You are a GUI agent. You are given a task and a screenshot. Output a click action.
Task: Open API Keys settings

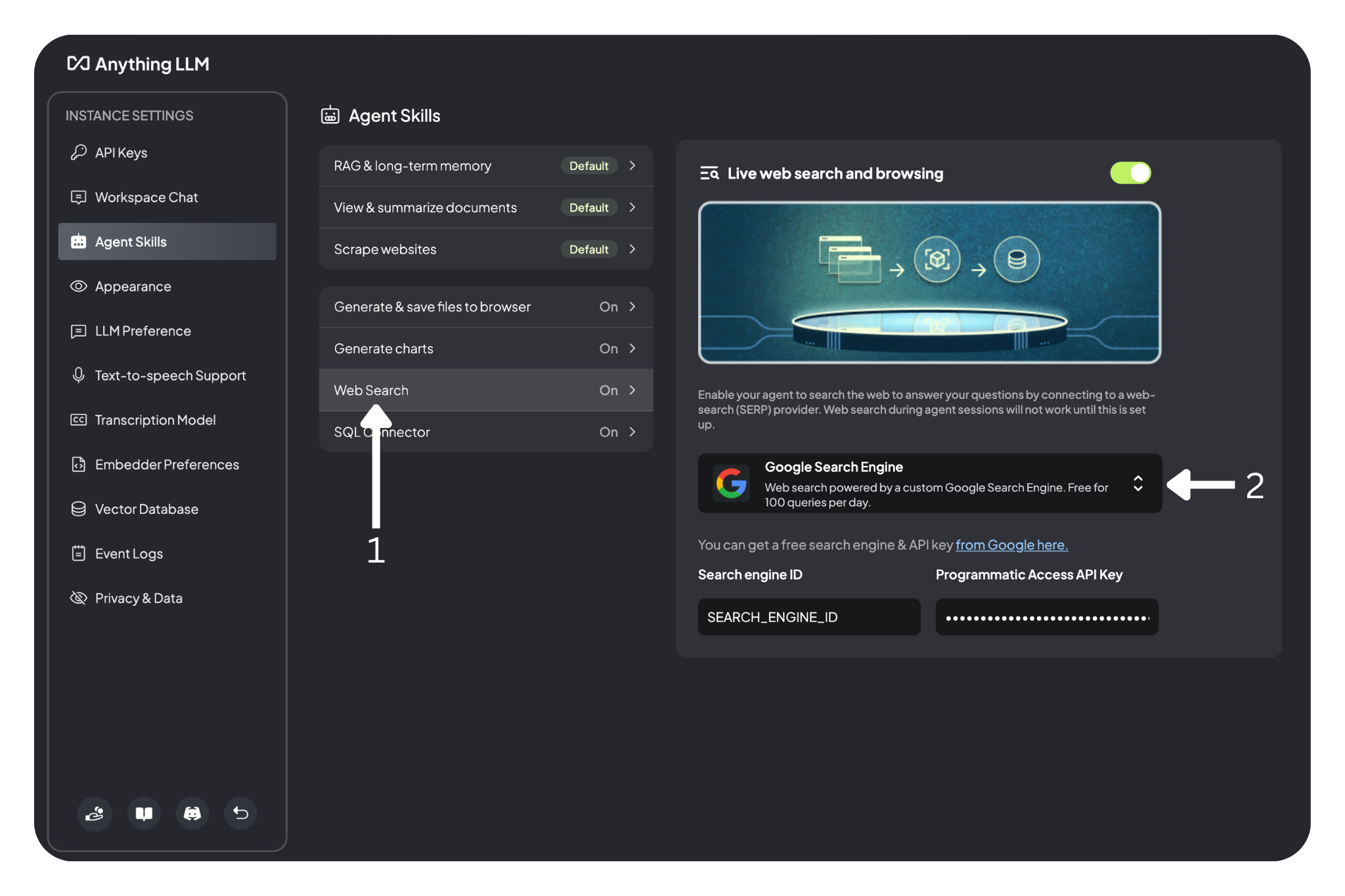point(167,152)
